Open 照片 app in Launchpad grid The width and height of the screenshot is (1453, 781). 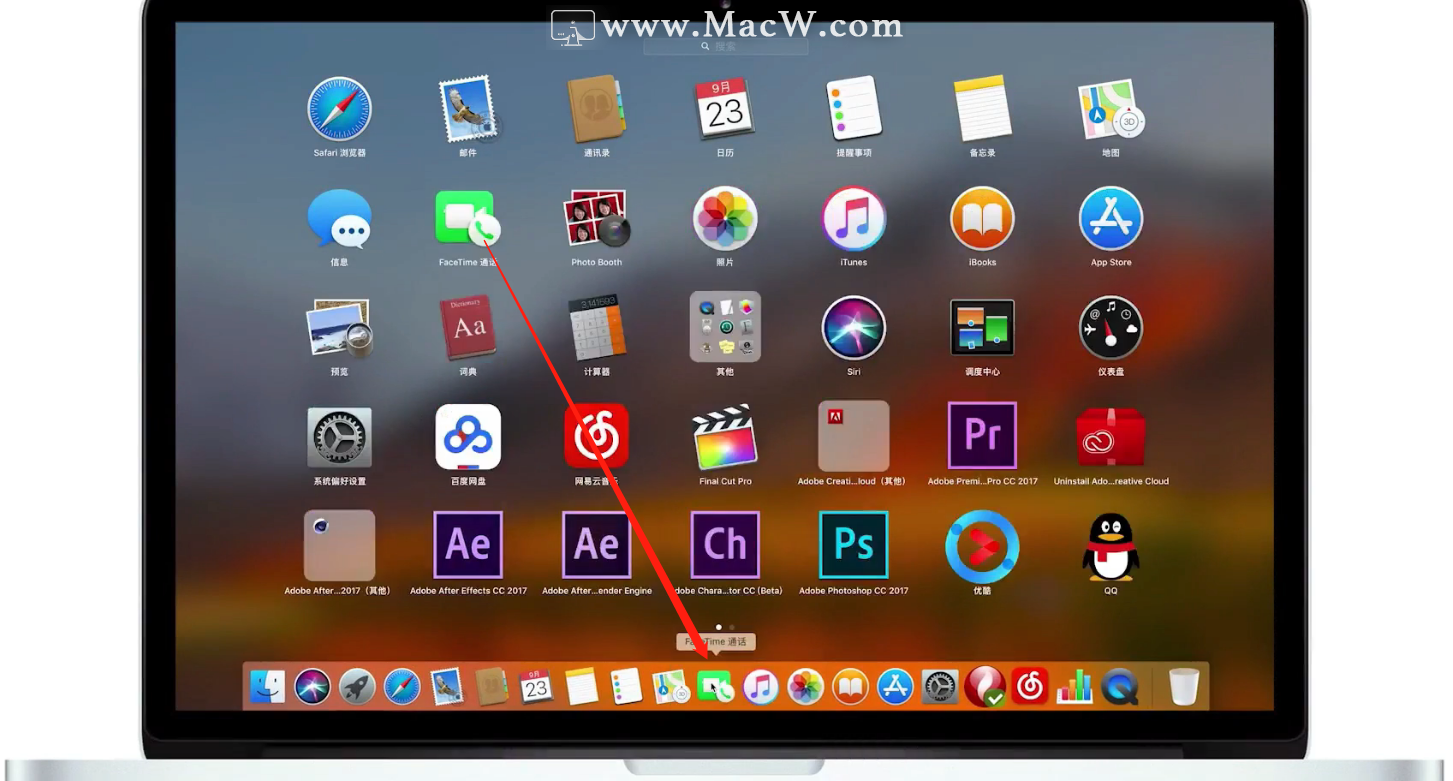pyautogui.click(x=725, y=218)
